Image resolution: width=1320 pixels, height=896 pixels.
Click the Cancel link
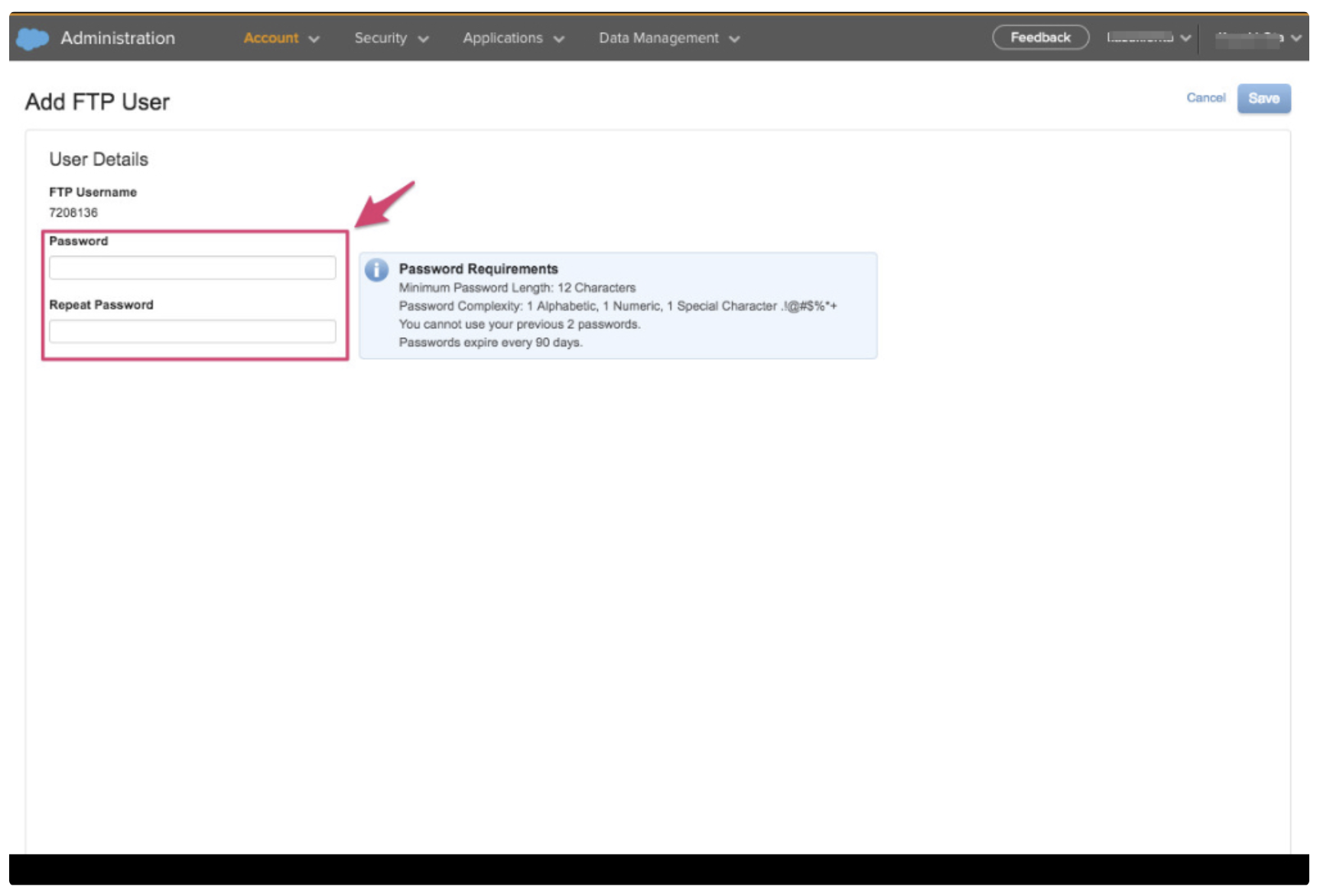1205,98
